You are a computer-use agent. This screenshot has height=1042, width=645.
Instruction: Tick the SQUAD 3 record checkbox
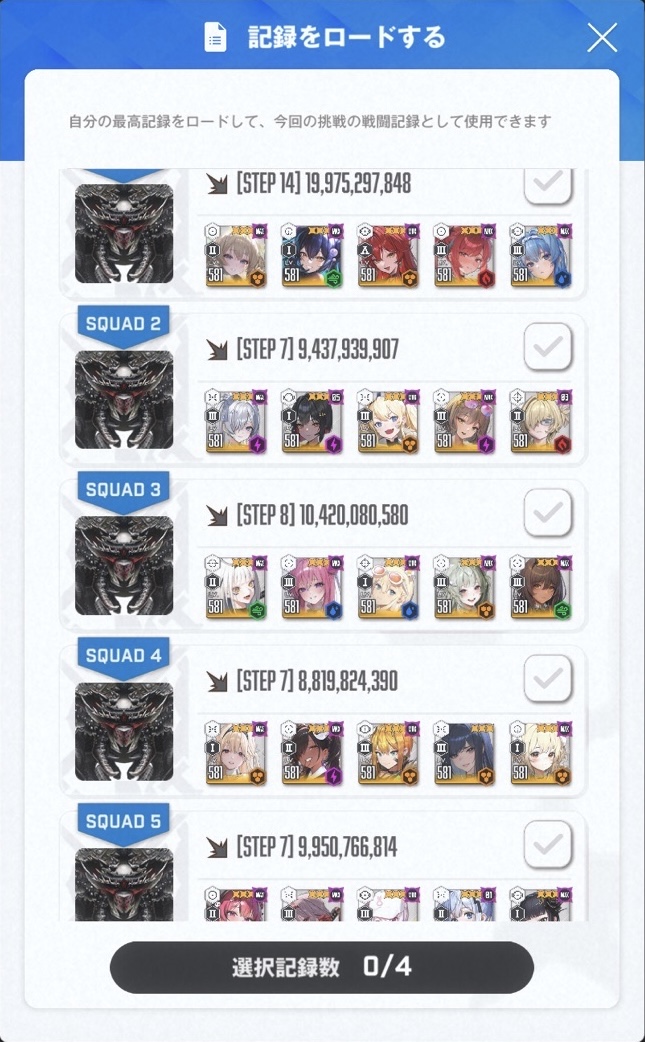(548, 513)
